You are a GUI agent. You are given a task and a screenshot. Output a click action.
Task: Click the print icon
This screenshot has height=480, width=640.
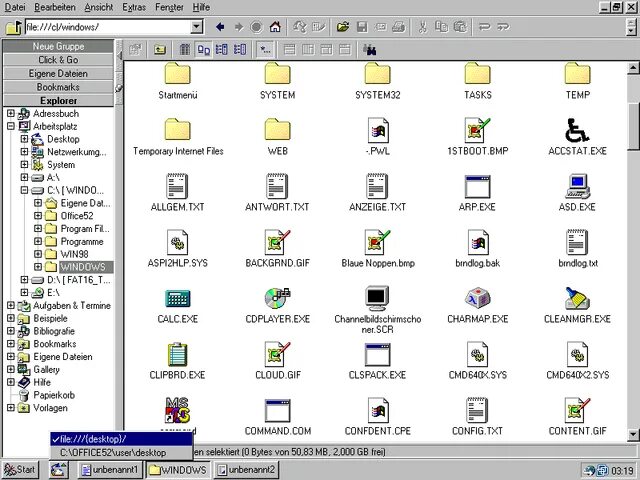[x=399, y=27]
